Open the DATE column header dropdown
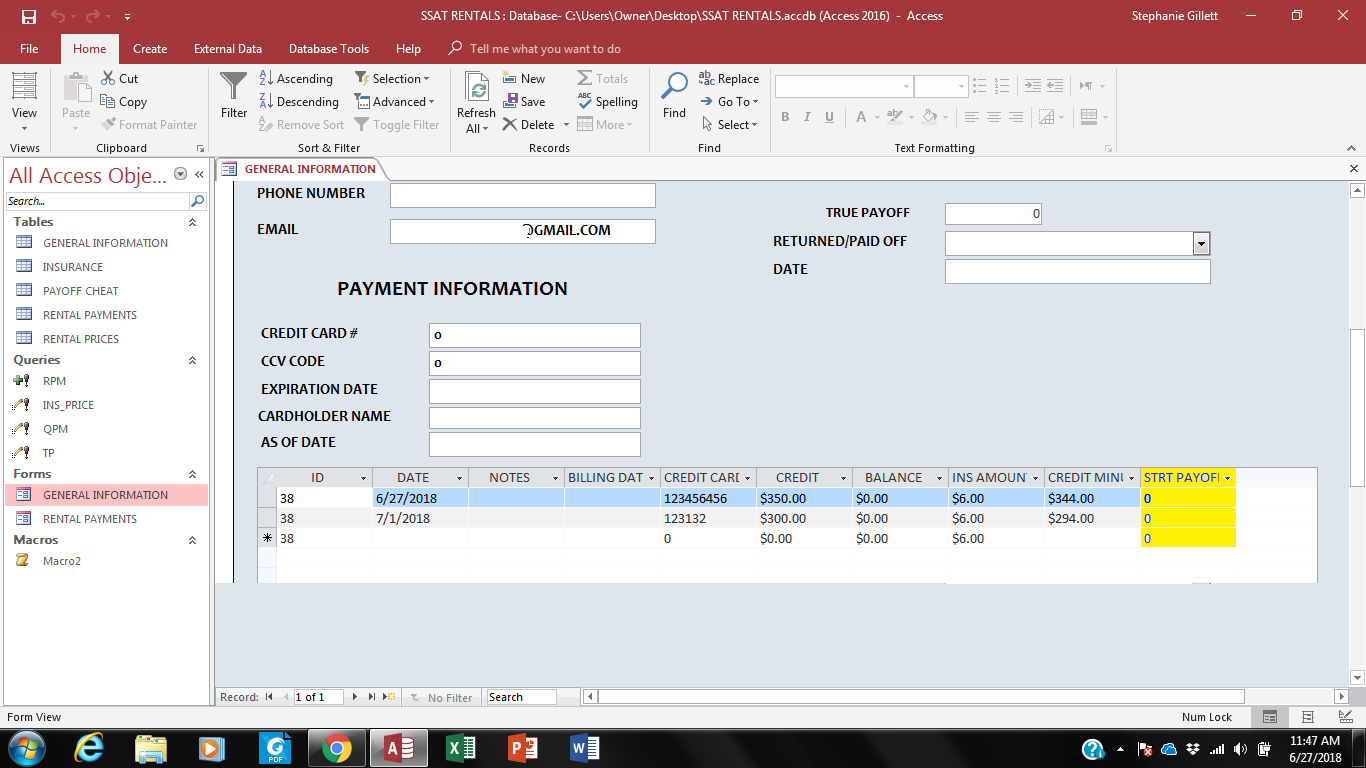Viewport: 1366px width, 768px height. point(459,478)
